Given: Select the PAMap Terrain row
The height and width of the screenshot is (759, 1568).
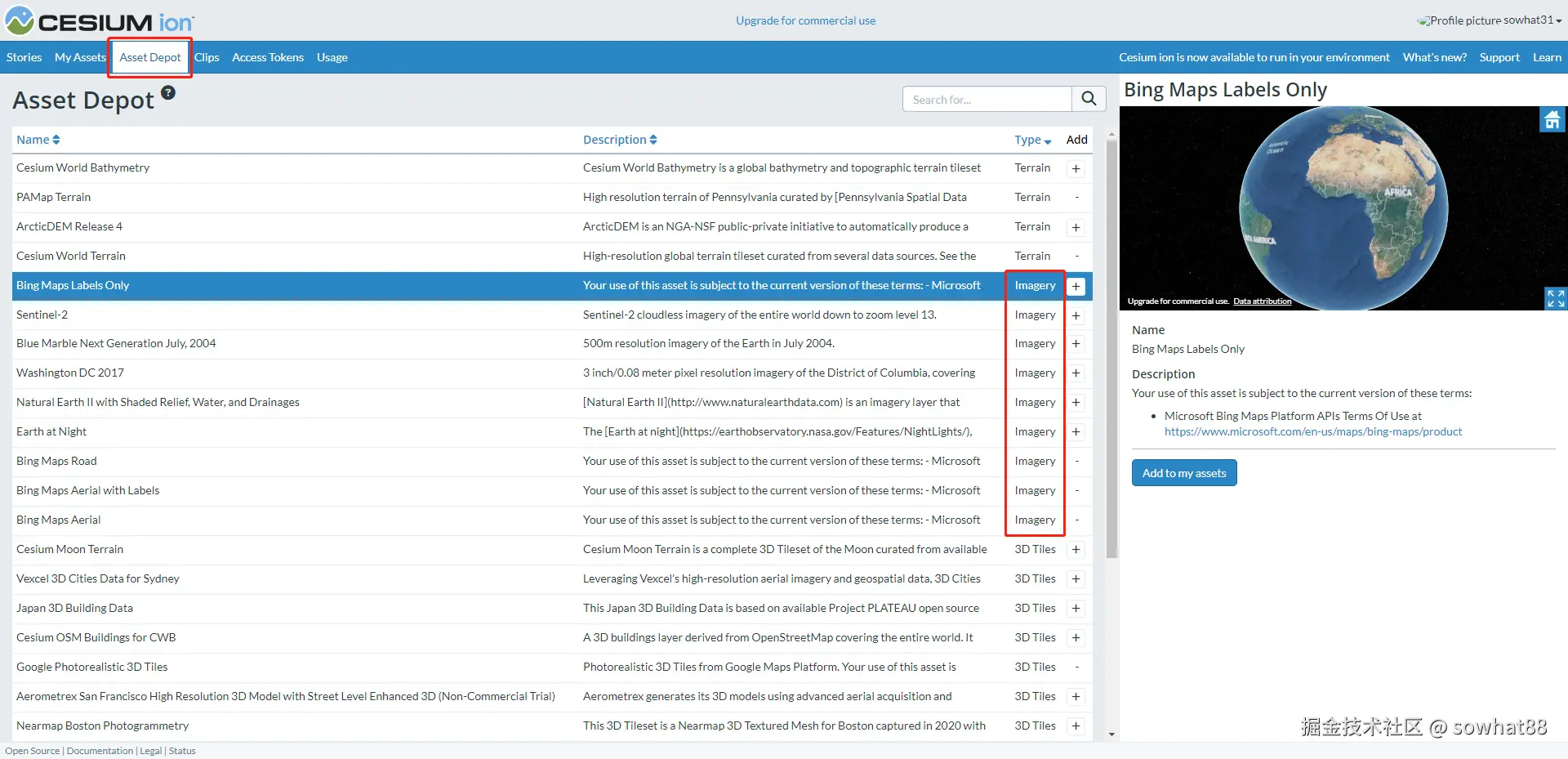Looking at the screenshot, I should point(552,198).
